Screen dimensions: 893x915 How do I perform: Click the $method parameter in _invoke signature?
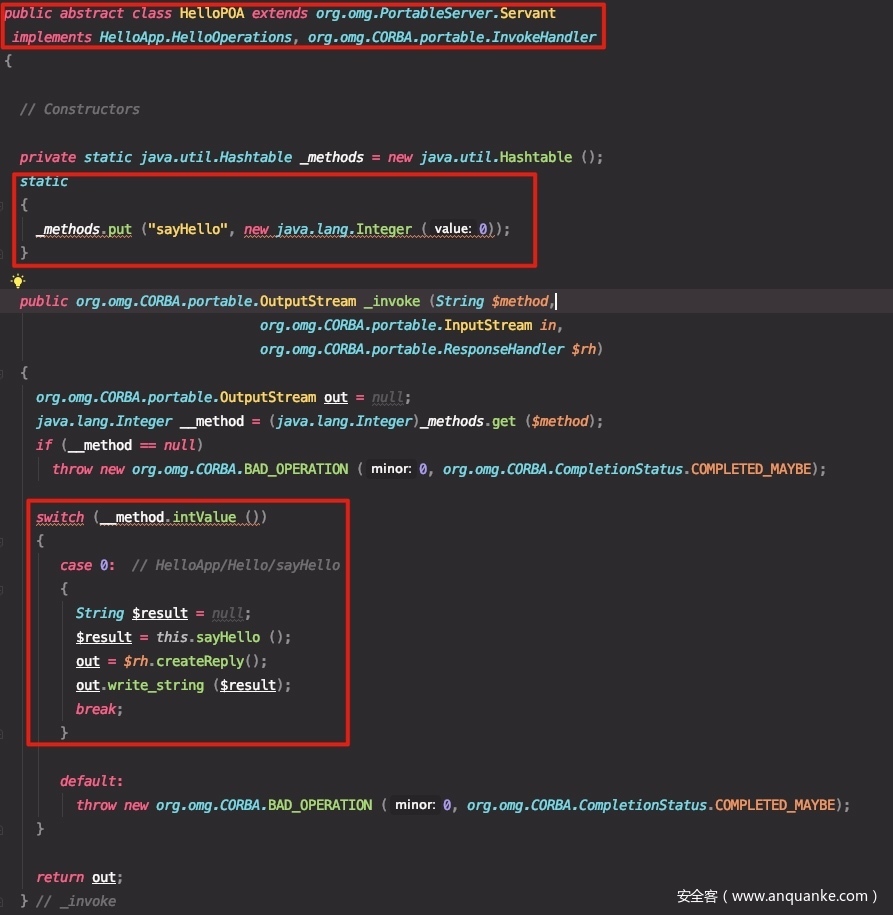pyautogui.click(x=520, y=301)
